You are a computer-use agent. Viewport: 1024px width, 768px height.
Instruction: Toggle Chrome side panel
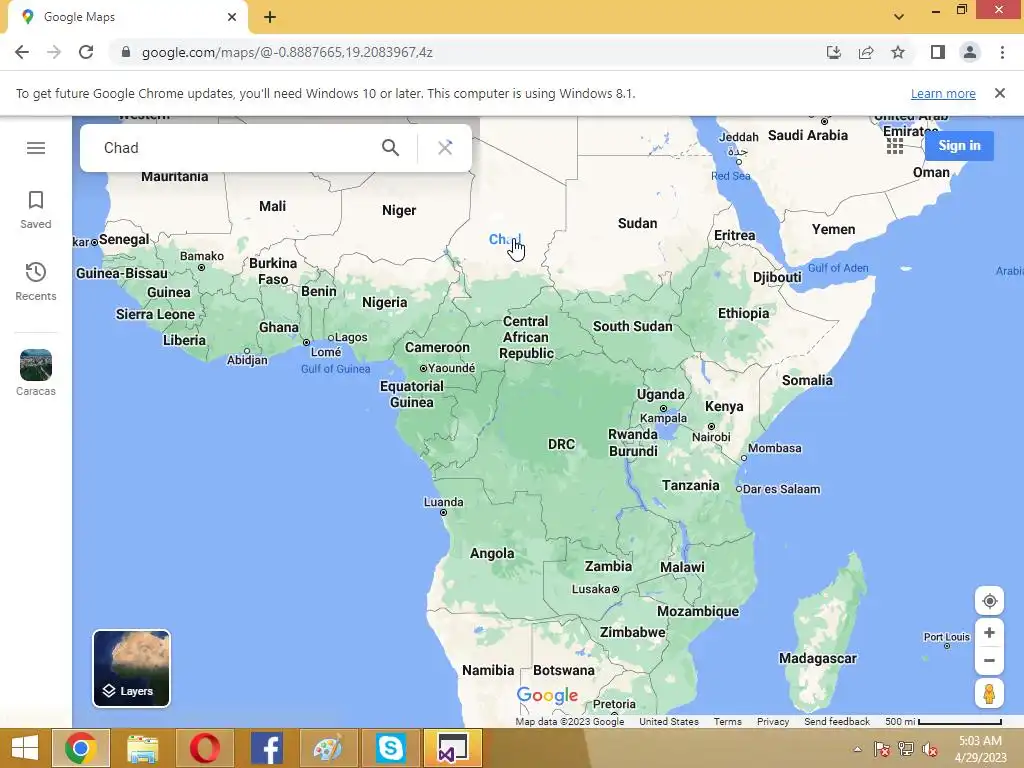point(938,52)
